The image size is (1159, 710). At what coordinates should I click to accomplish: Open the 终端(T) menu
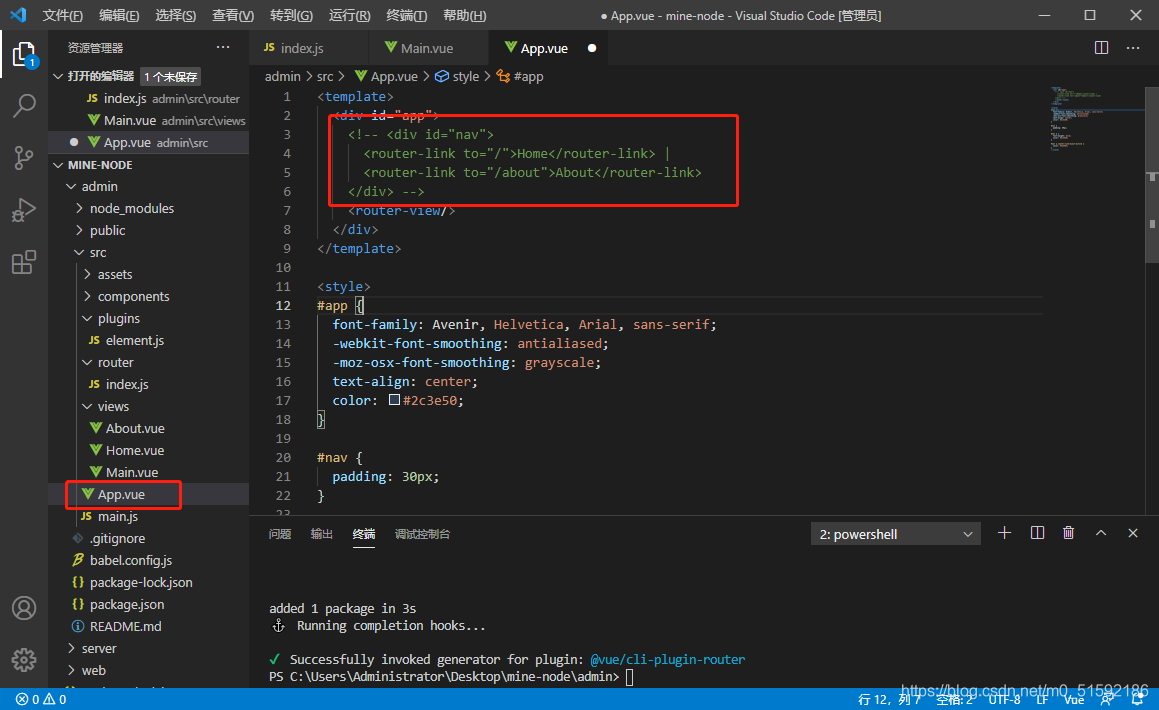tap(406, 16)
